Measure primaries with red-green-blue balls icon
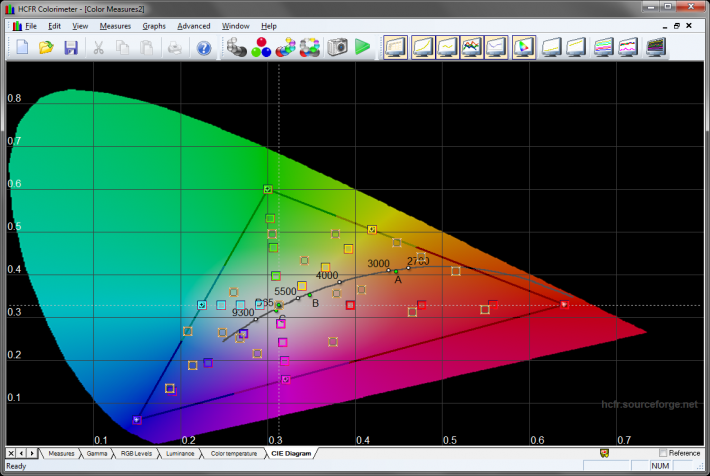The width and height of the screenshot is (710, 476). pos(261,47)
